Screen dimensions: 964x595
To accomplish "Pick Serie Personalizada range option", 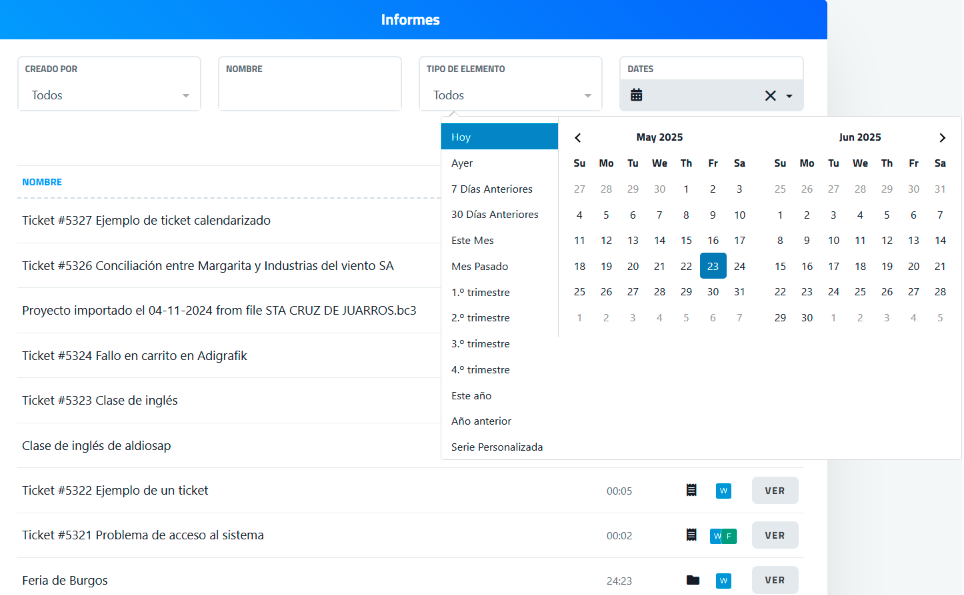I will coord(497,447).
